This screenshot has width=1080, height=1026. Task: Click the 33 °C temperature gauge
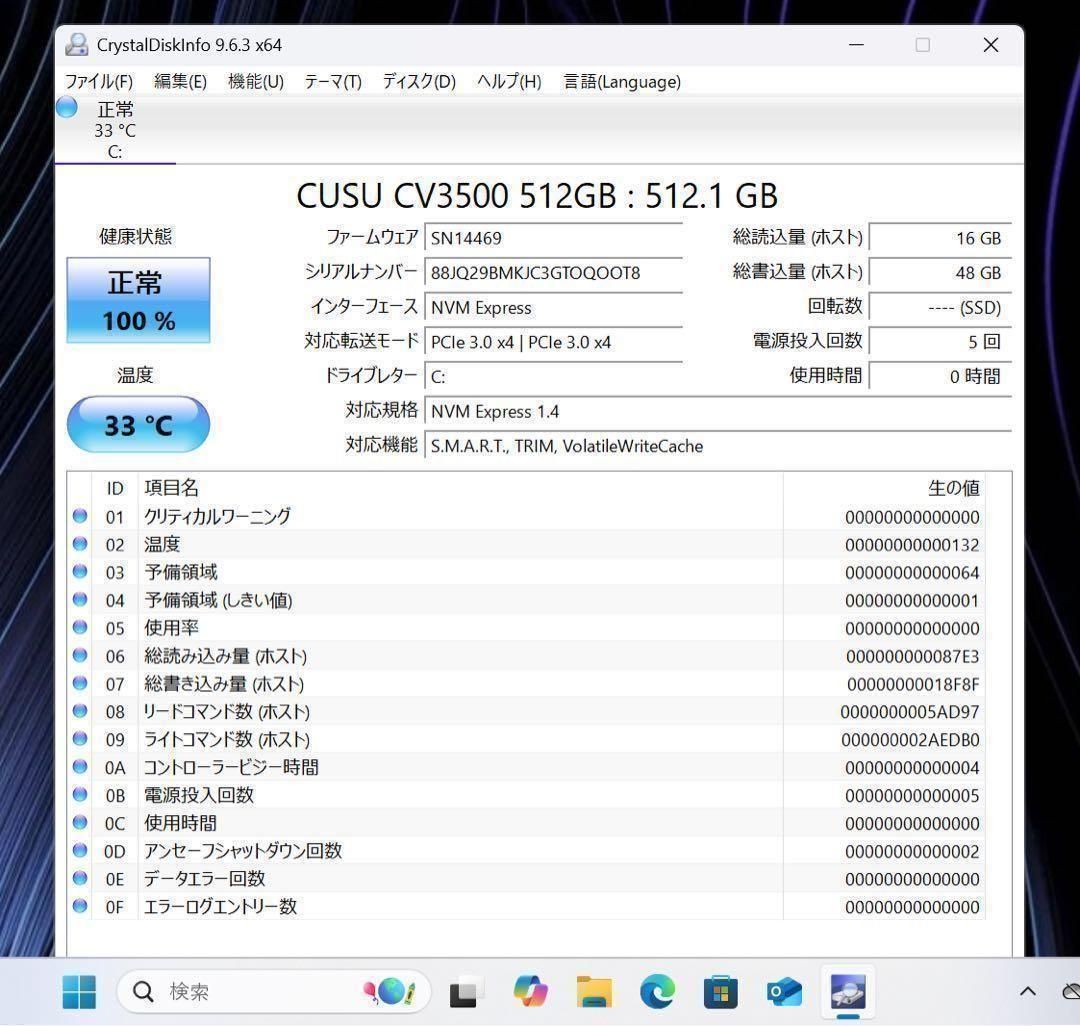(x=137, y=424)
